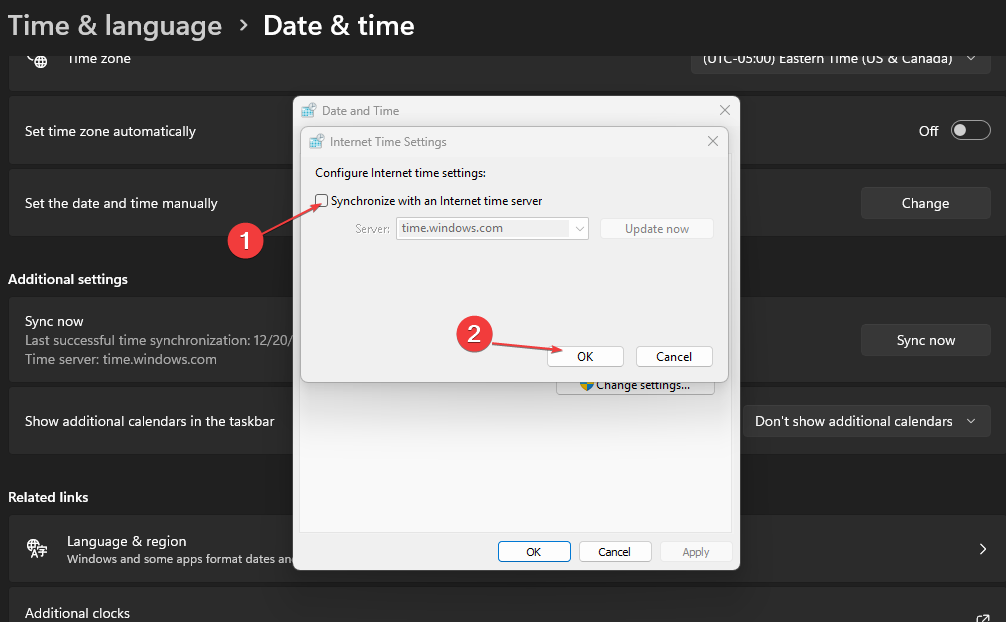Click Cancel in Internet Time Settings dialog

674,356
